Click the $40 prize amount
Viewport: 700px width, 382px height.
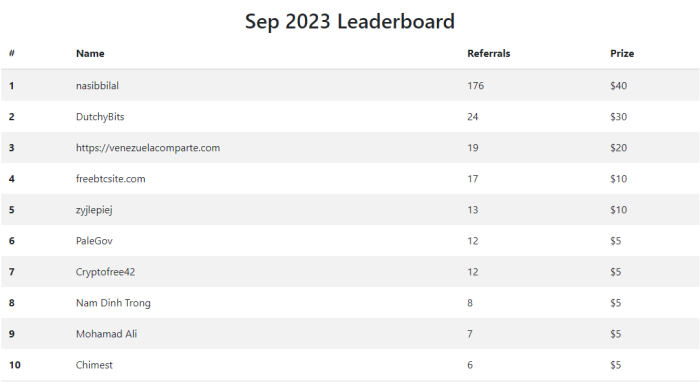[618, 86]
